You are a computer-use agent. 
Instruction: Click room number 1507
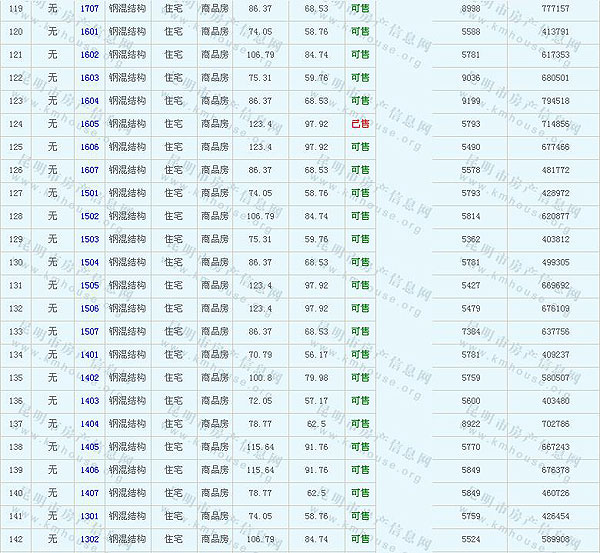pos(90,331)
